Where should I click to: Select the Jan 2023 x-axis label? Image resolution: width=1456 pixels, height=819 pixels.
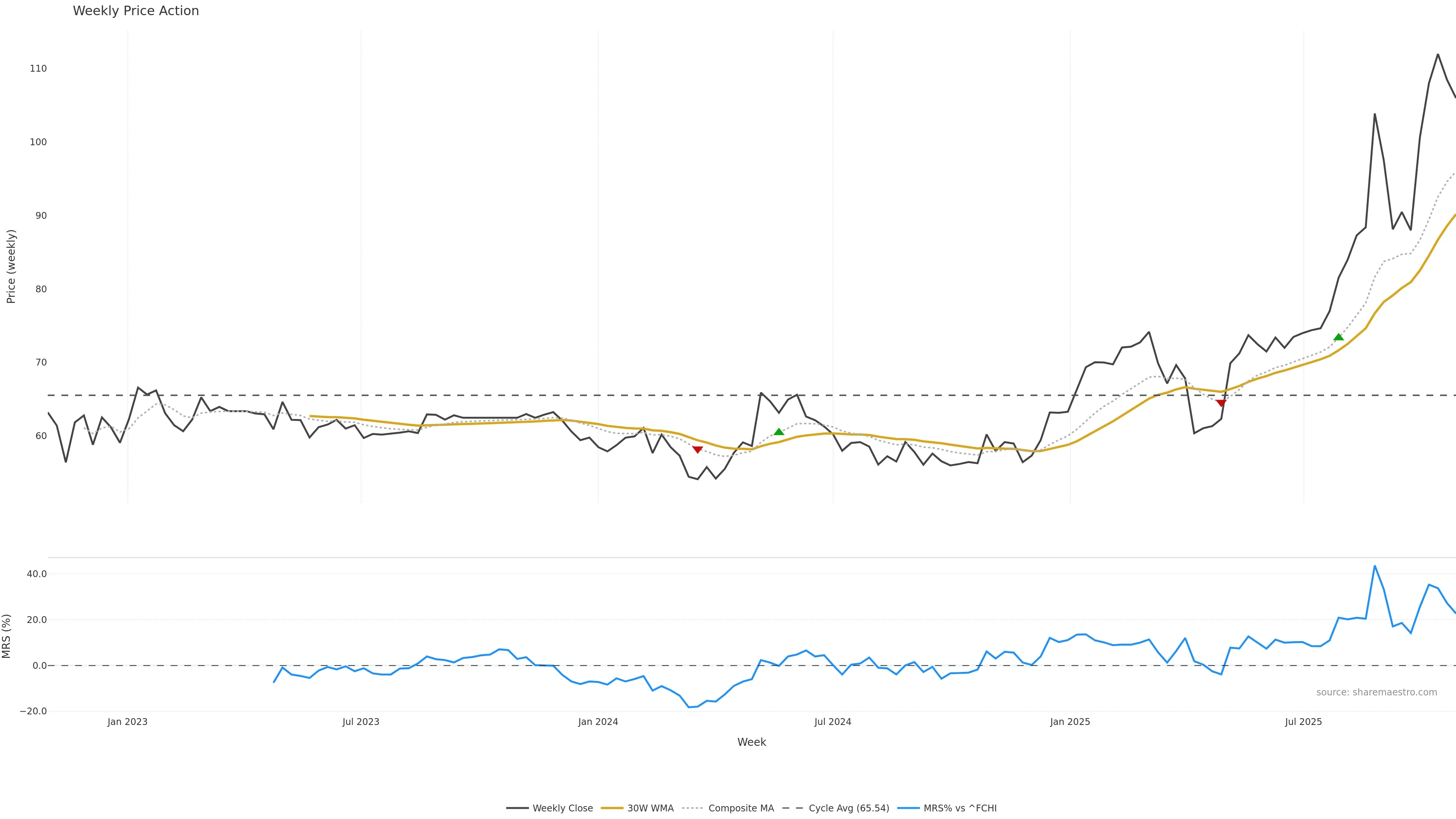[x=127, y=722]
